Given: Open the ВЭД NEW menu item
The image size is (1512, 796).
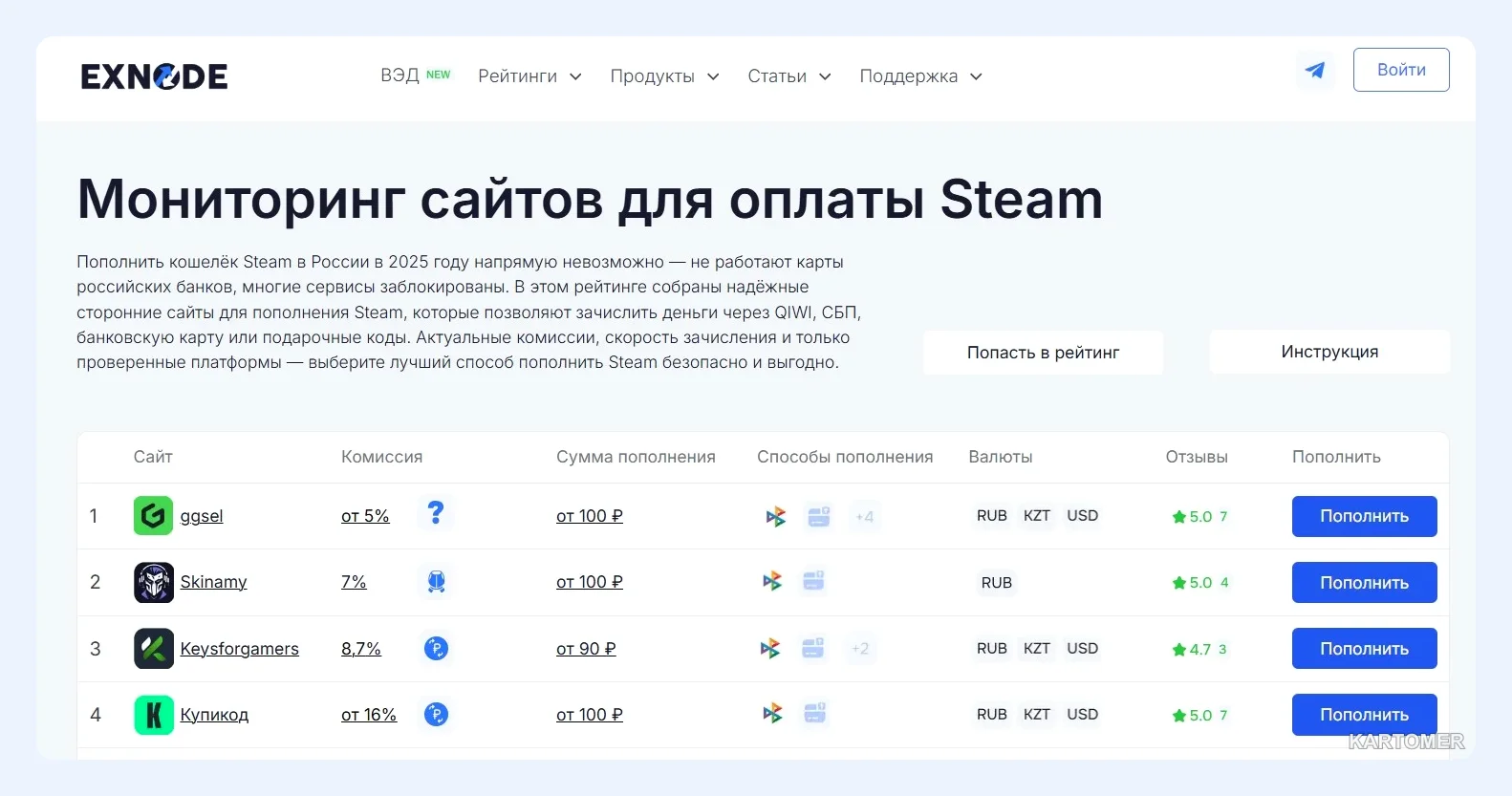Looking at the screenshot, I should [415, 75].
